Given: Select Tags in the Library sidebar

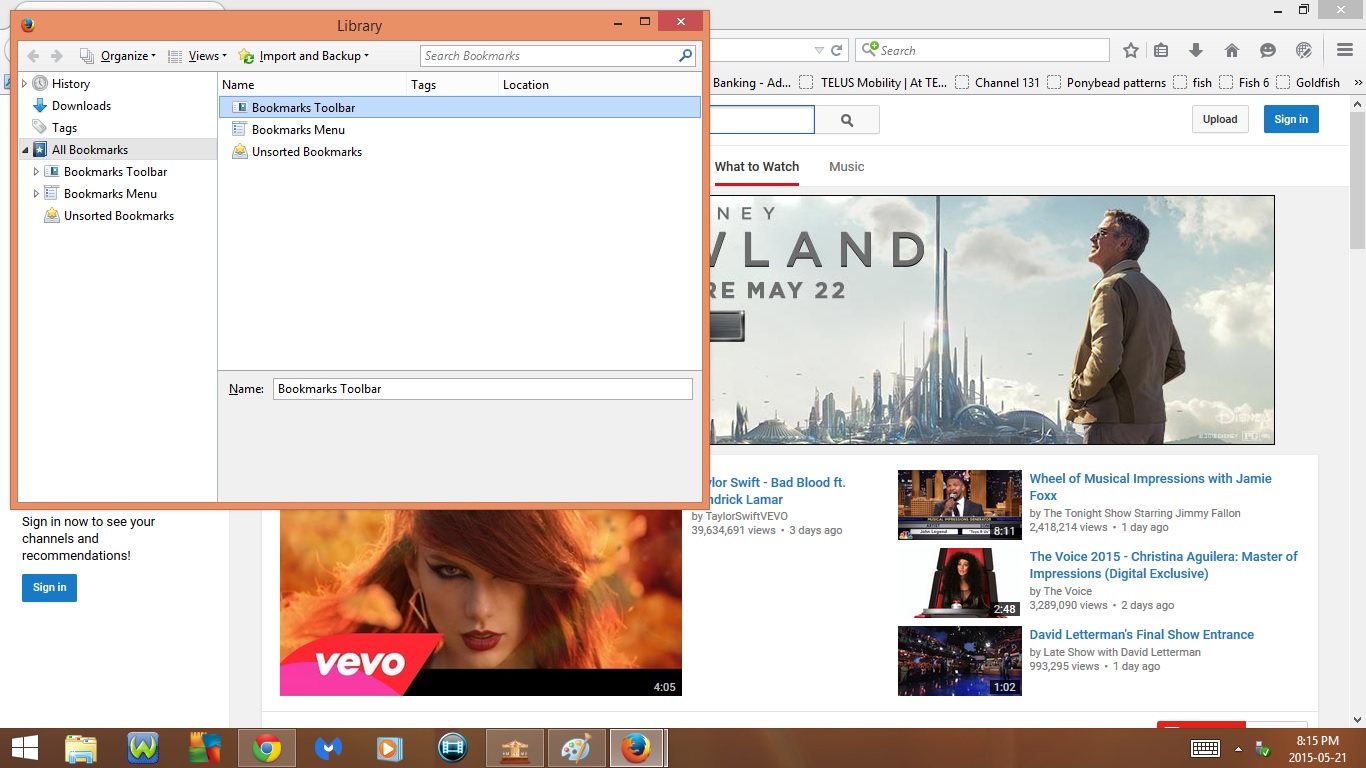Looking at the screenshot, I should pyautogui.click(x=64, y=128).
